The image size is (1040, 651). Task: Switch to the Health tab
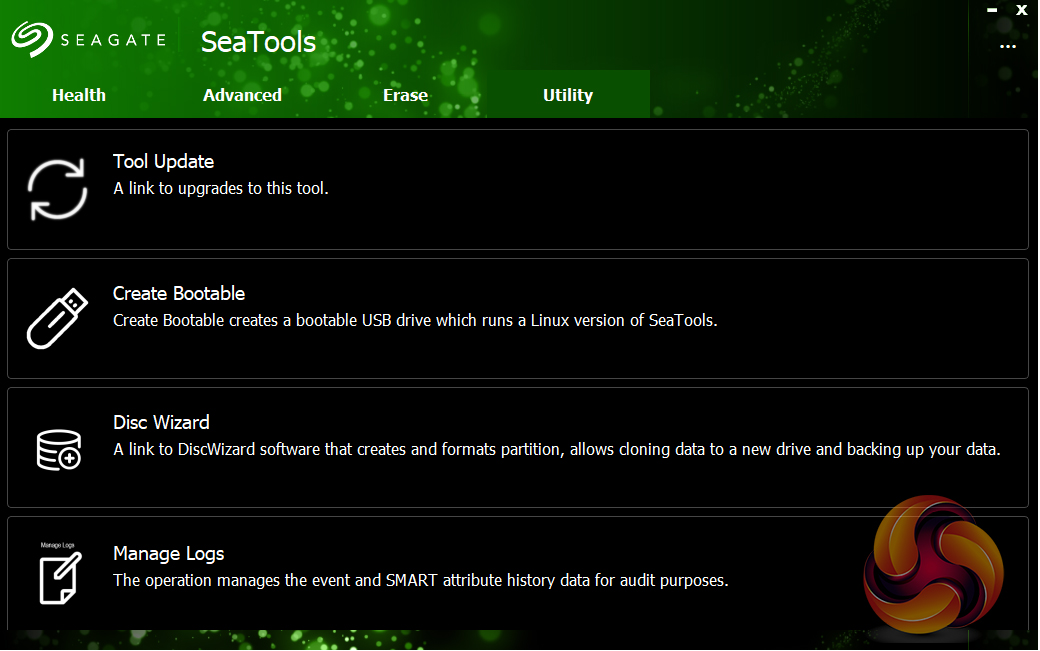tap(79, 96)
